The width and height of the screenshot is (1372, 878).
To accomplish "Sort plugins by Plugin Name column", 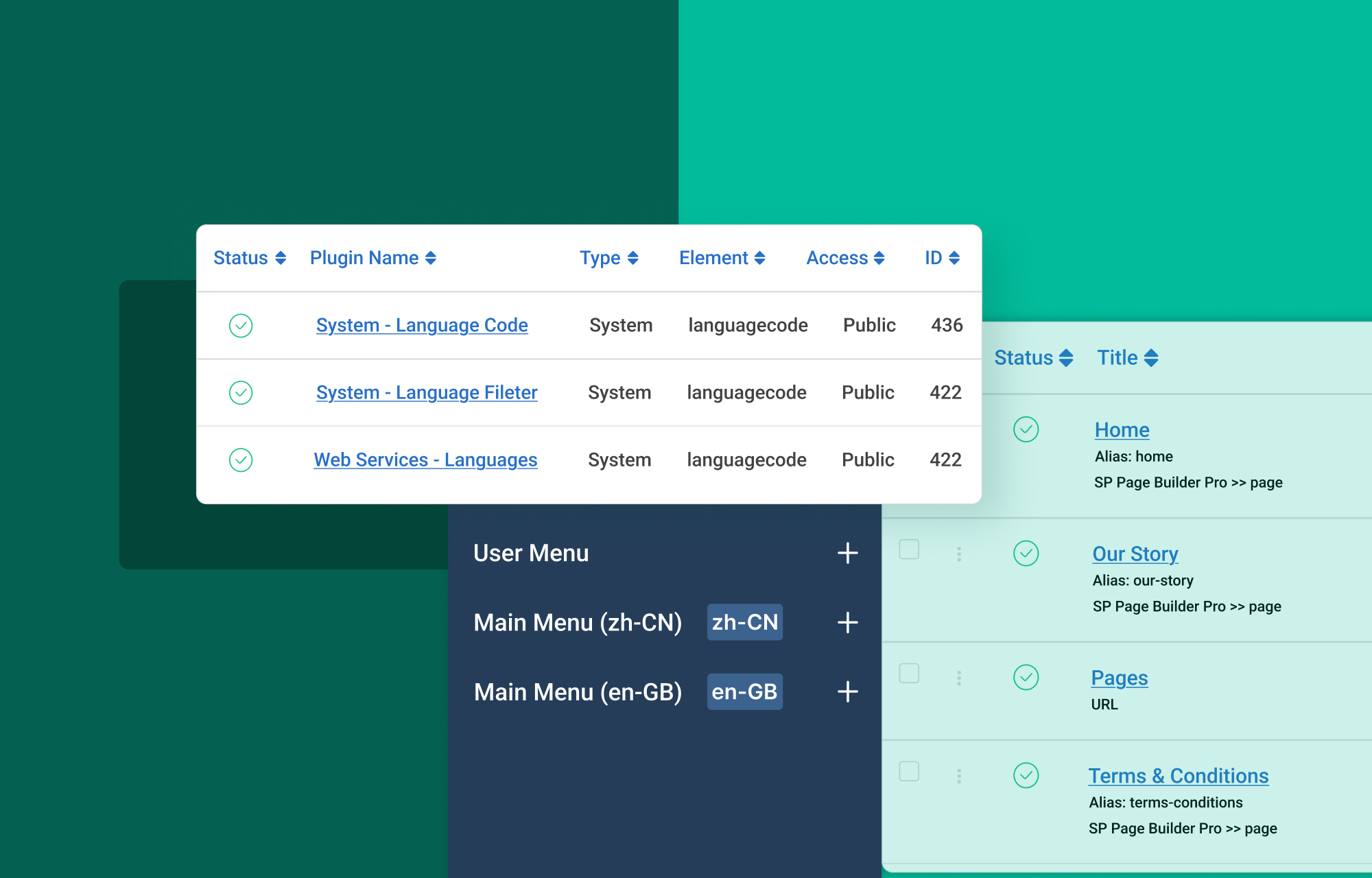I will pos(373,258).
